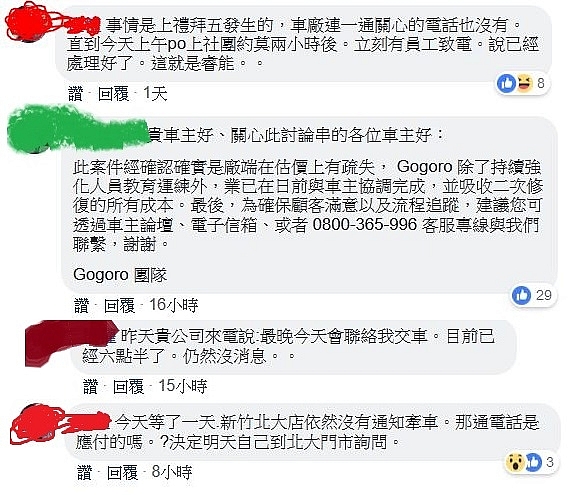Click the green-scribbled commenter name on Gogoro reply

pyautogui.click(x=78, y=128)
